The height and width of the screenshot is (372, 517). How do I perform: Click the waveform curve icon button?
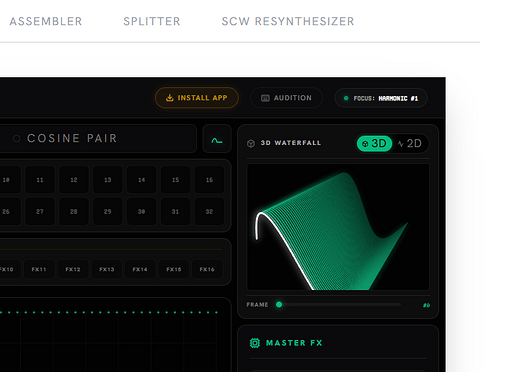pyautogui.click(x=217, y=139)
